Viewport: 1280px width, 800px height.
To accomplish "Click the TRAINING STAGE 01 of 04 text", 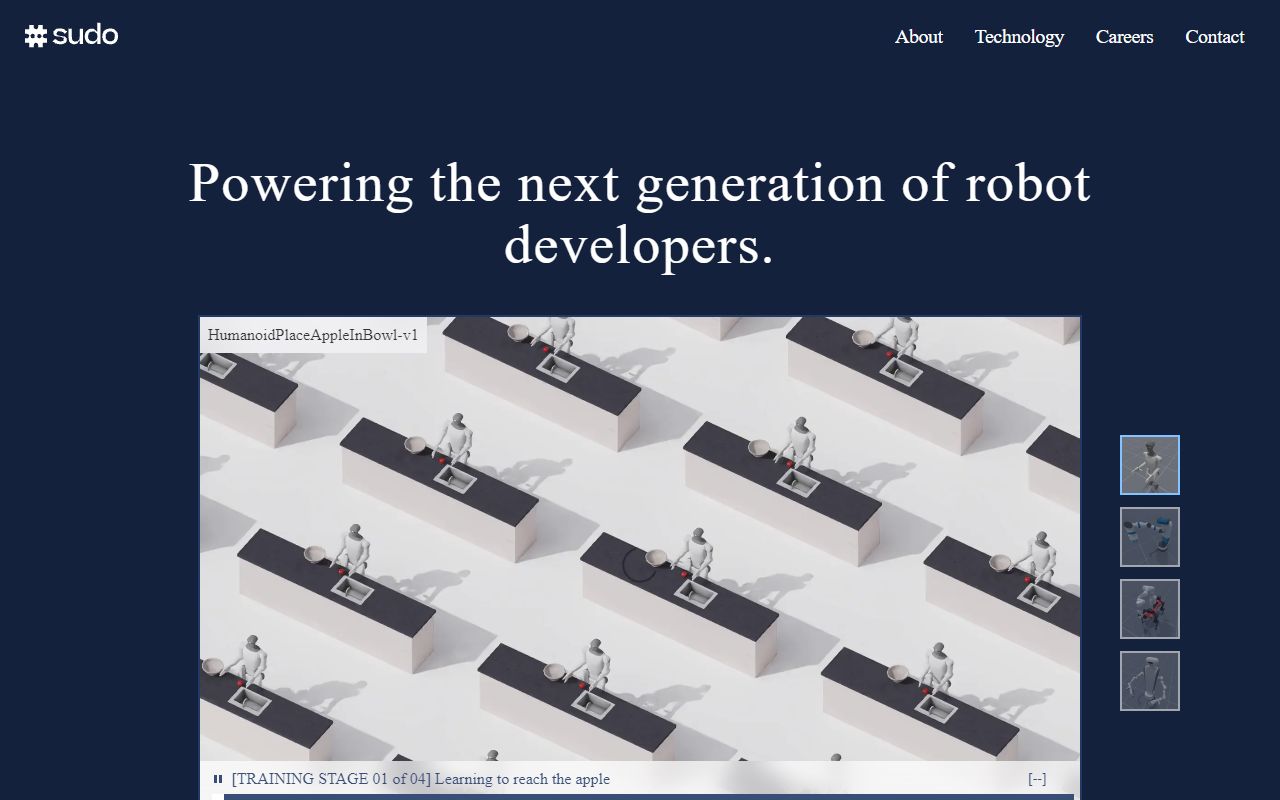I will pyautogui.click(x=330, y=778).
